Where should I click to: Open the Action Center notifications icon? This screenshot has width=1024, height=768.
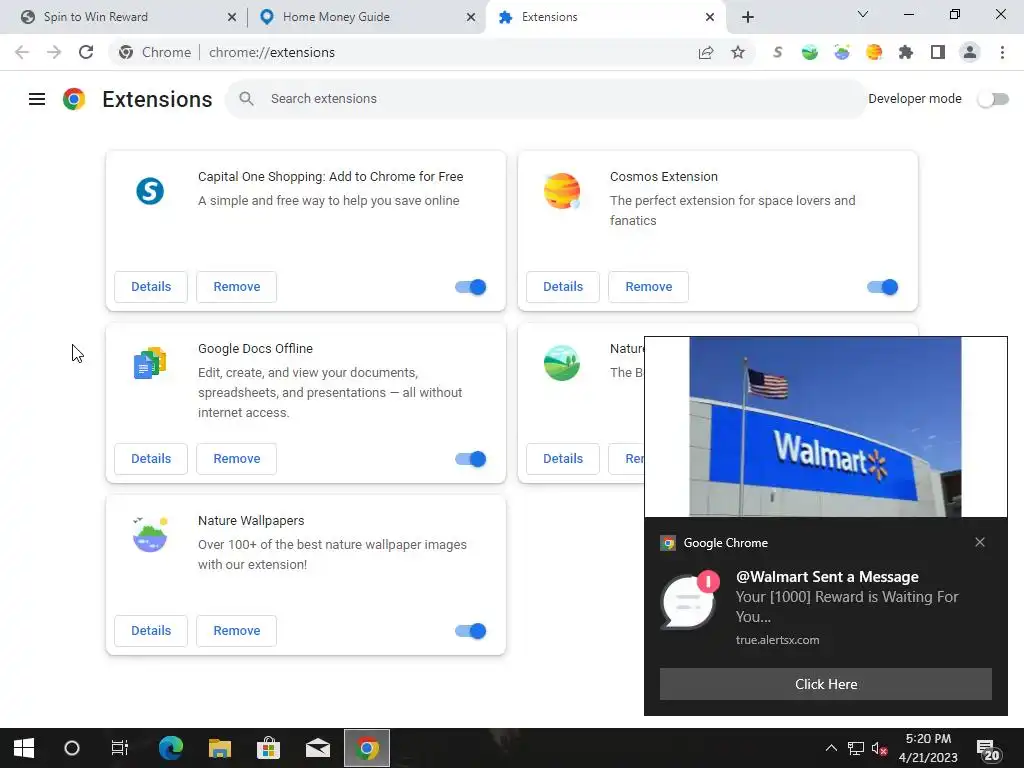pos(988,750)
